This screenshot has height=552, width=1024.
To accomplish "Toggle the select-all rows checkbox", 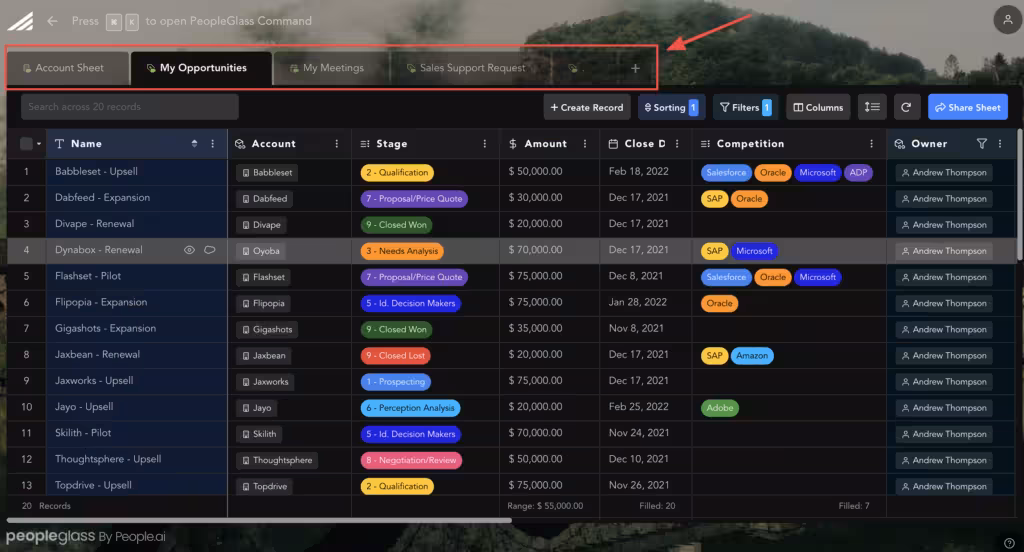I will 26,144.
